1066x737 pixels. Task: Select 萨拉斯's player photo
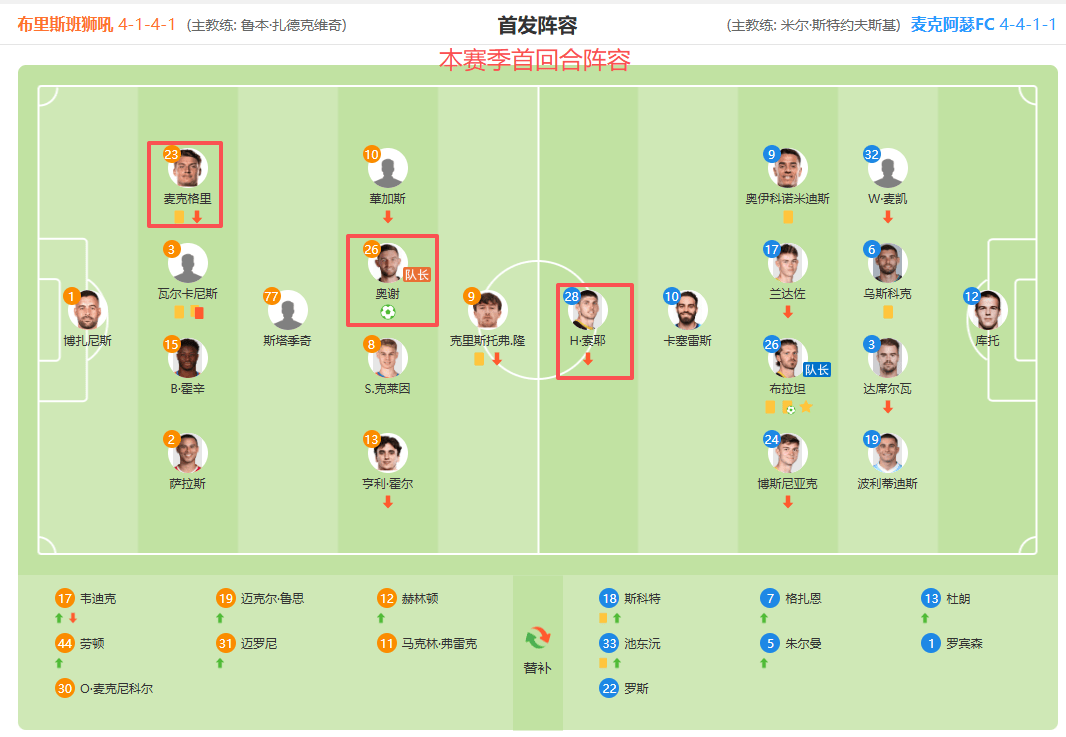click(x=188, y=453)
